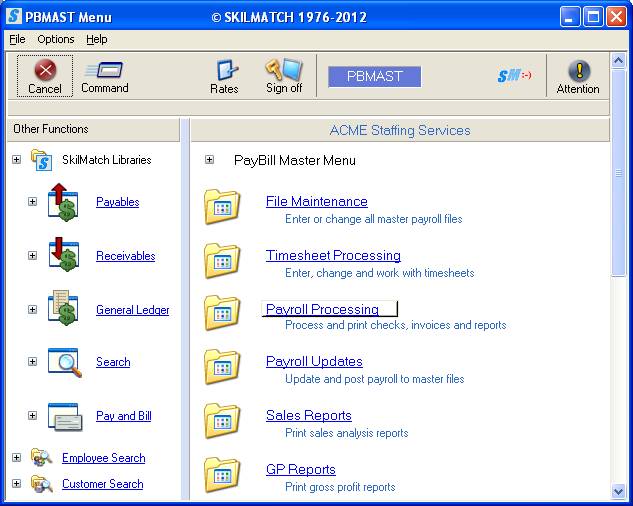Open the Rates tool icon

226,69
